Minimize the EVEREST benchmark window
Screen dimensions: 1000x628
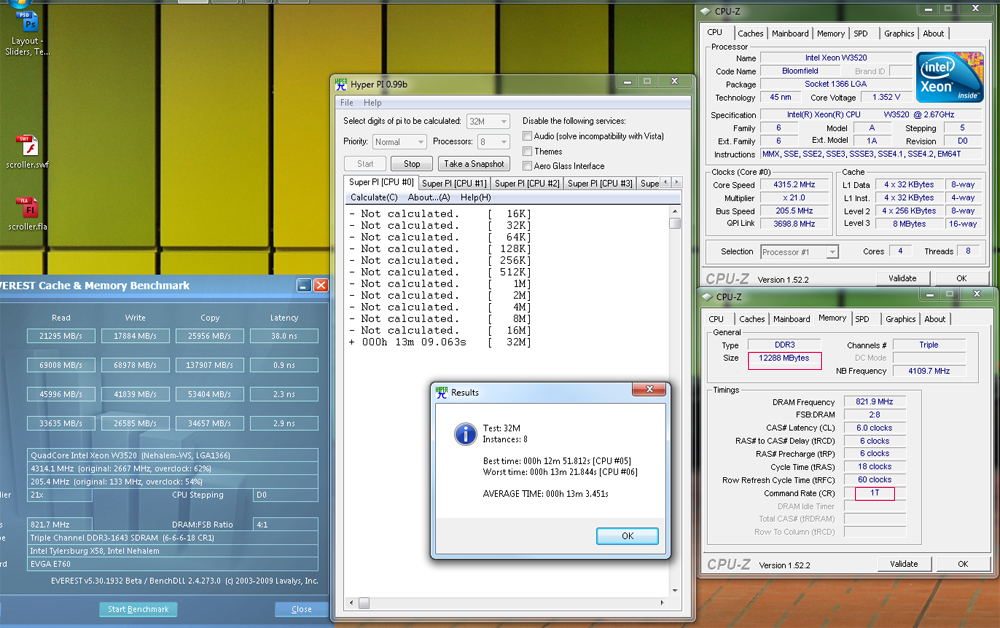click(304, 286)
